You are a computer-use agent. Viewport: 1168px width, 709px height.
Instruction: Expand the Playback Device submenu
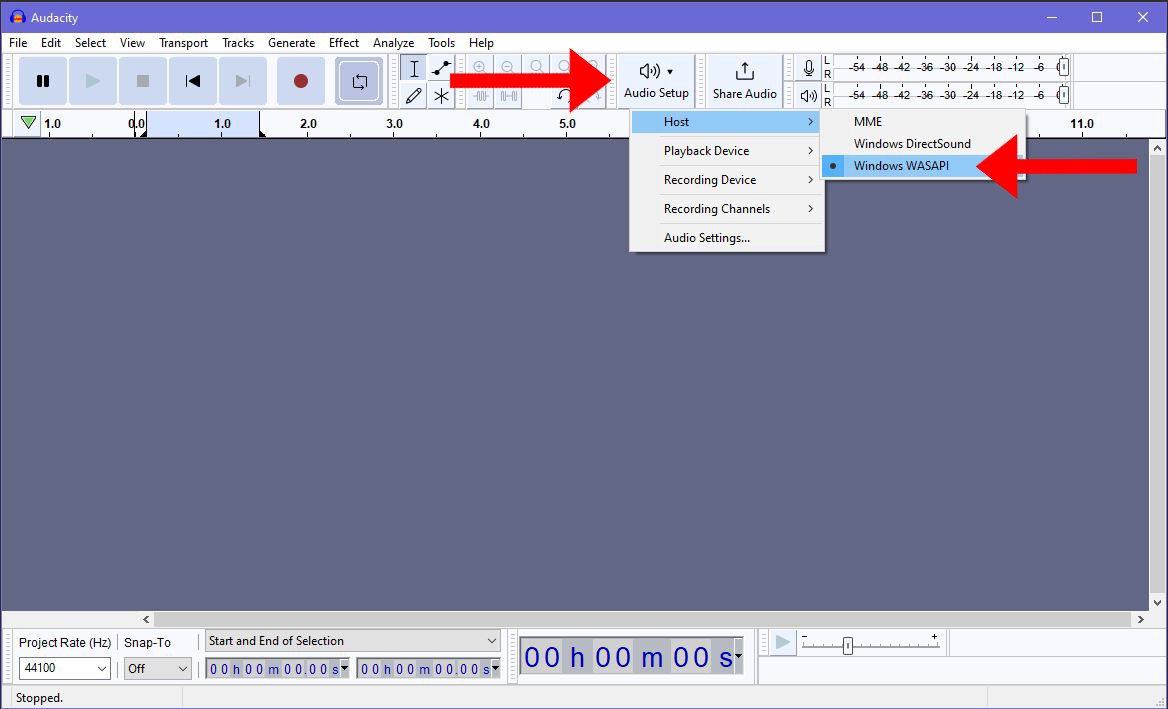point(726,151)
